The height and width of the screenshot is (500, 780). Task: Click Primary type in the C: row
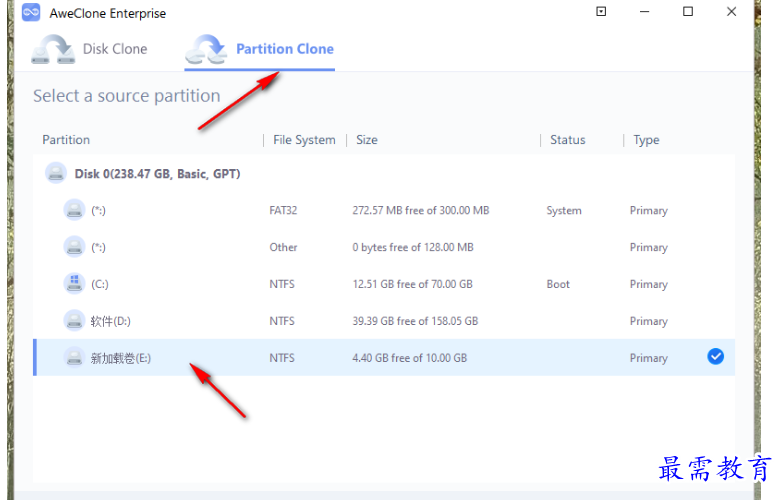[649, 284]
